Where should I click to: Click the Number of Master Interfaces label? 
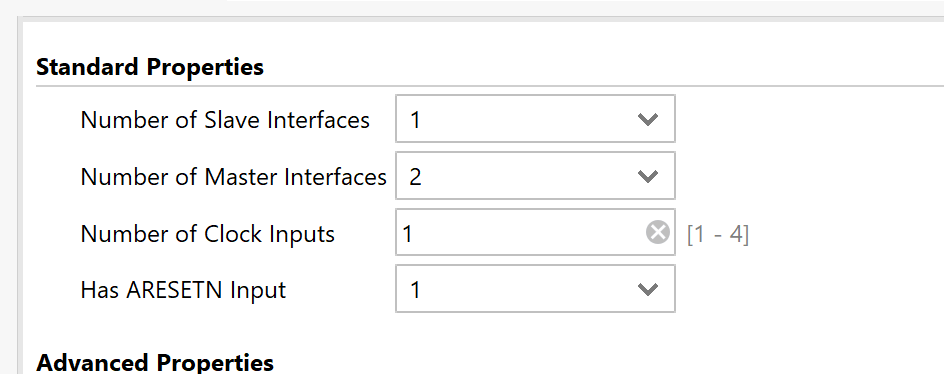[234, 176]
